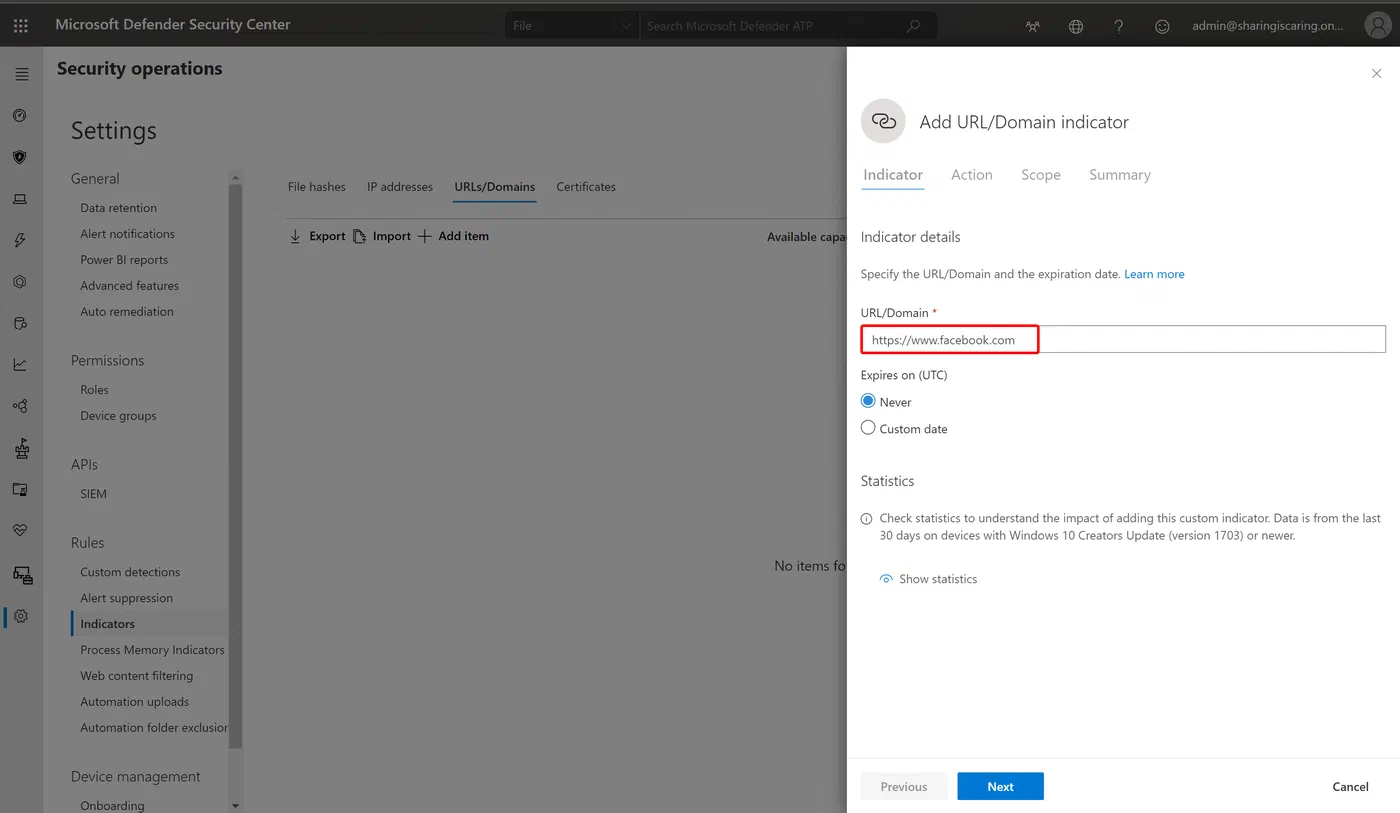Open Device groups under Permissions
This screenshot has height=813, width=1400.
[x=119, y=416]
